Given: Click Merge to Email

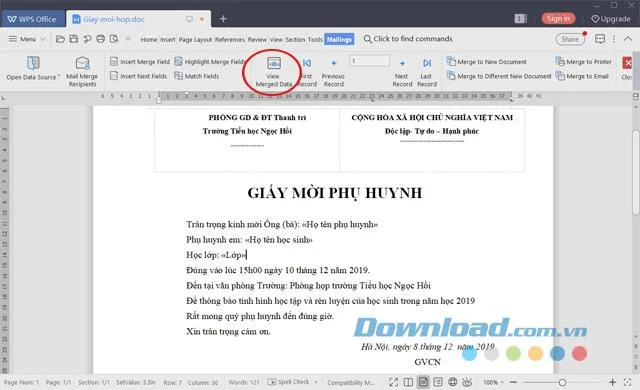Looking at the screenshot, I should click(582, 76).
